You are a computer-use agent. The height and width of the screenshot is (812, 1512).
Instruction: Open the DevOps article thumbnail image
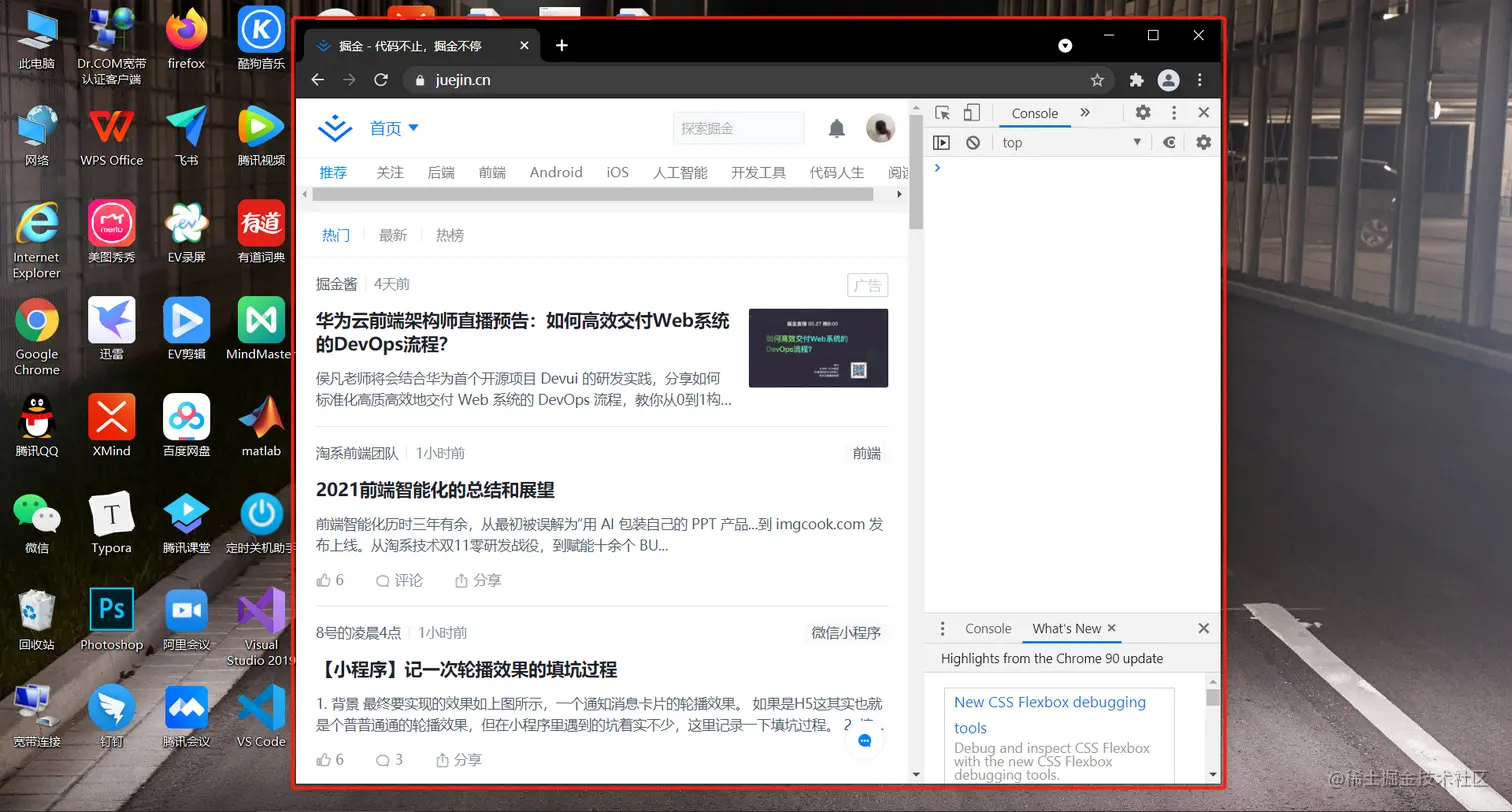coord(818,348)
